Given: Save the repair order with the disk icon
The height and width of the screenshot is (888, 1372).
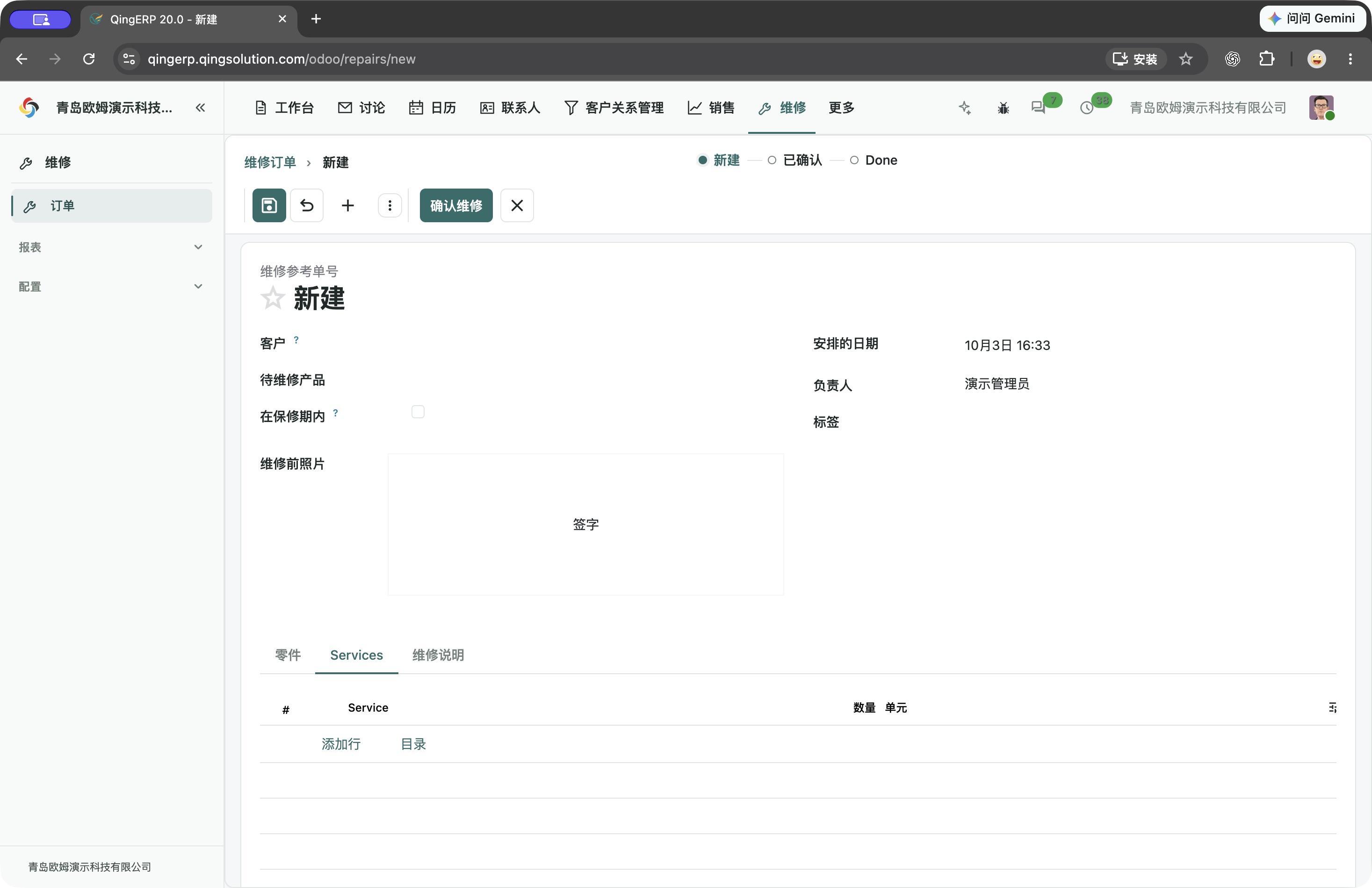Looking at the screenshot, I should pos(269,205).
